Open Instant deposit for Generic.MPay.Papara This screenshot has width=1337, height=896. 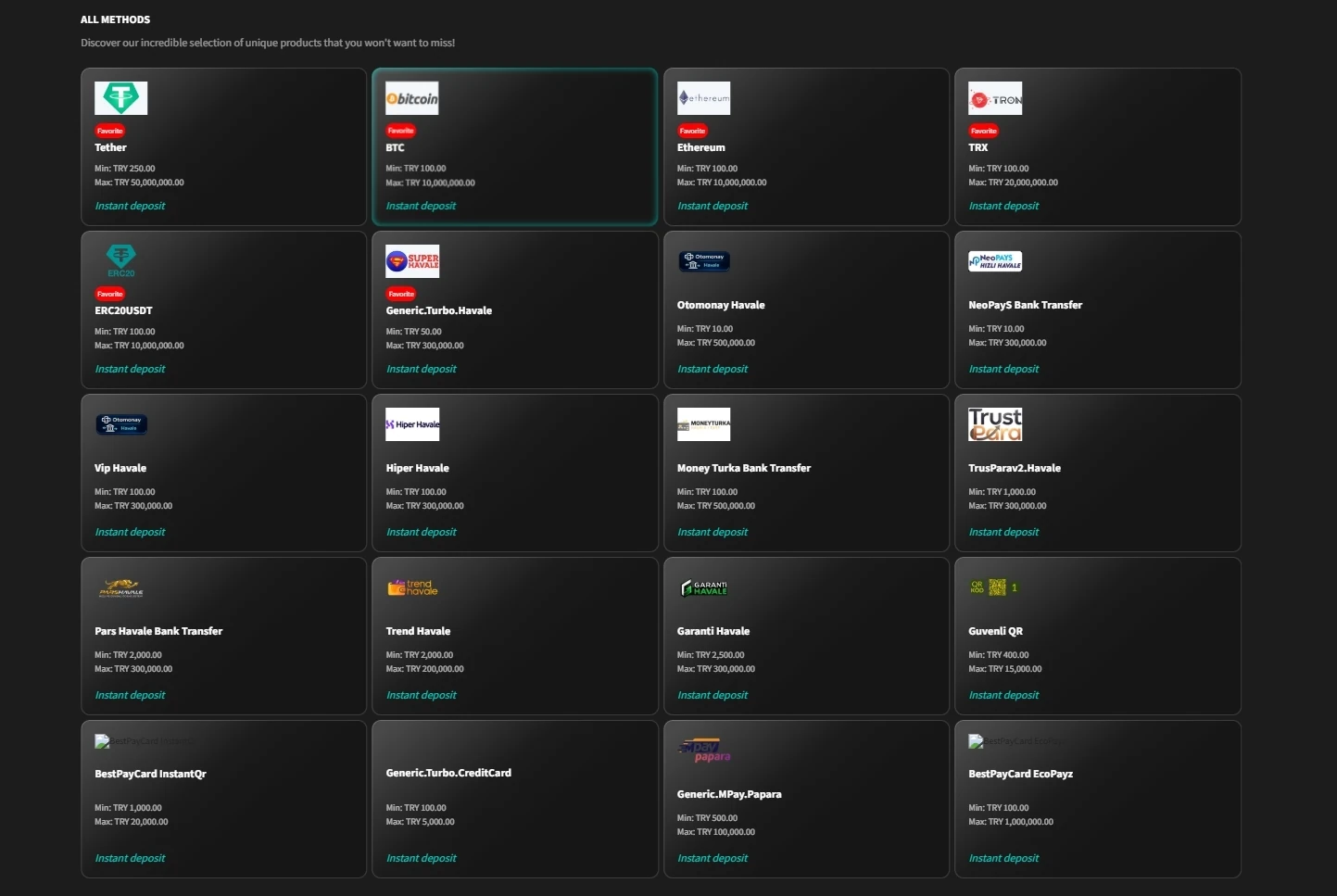coord(713,858)
